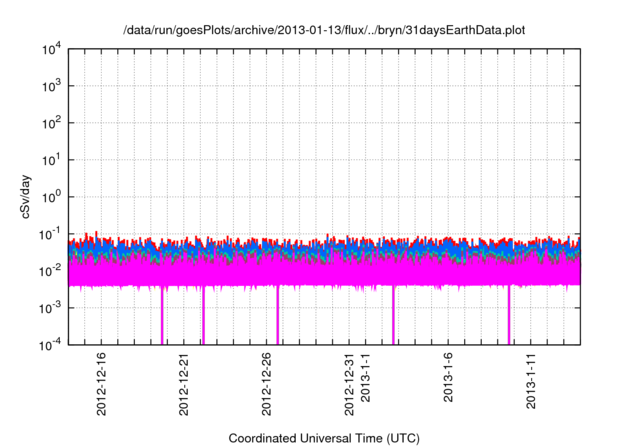Select the 10^3 y-axis tick label
This screenshot has height=448, width=640.
point(51,86)
